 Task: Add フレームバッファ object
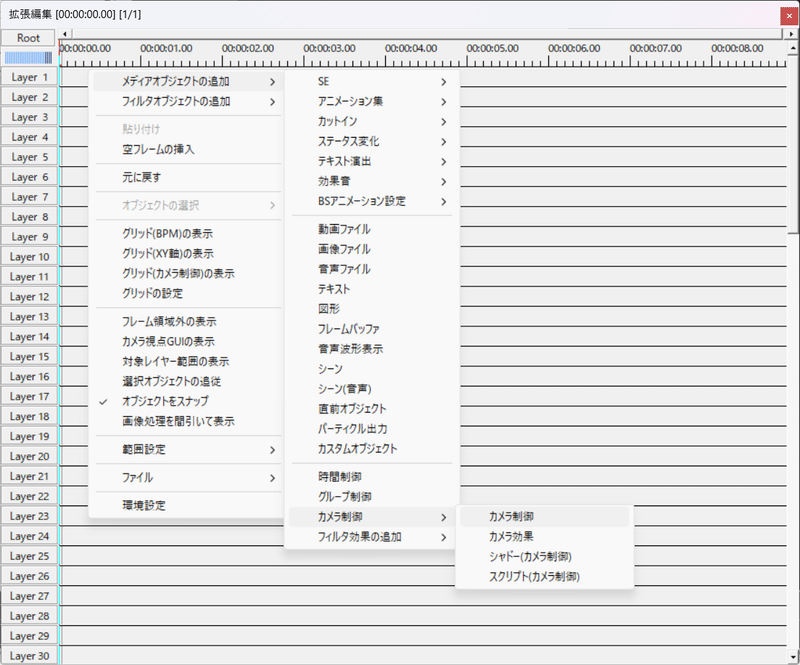(x=372, y=329)
